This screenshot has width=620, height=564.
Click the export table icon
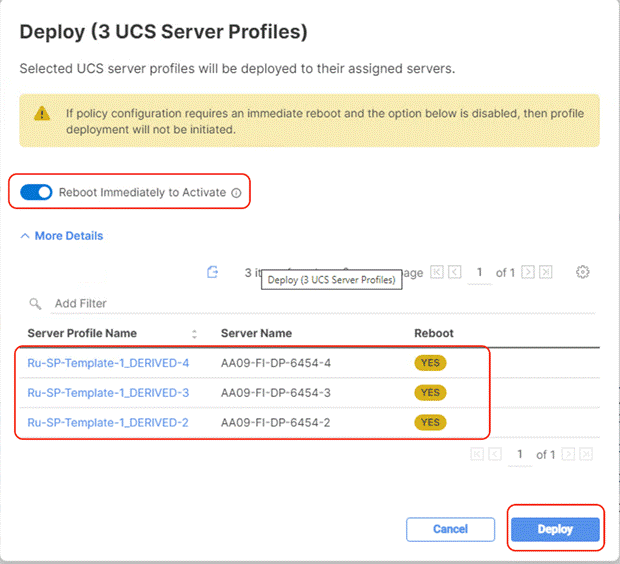coord(212,272)
